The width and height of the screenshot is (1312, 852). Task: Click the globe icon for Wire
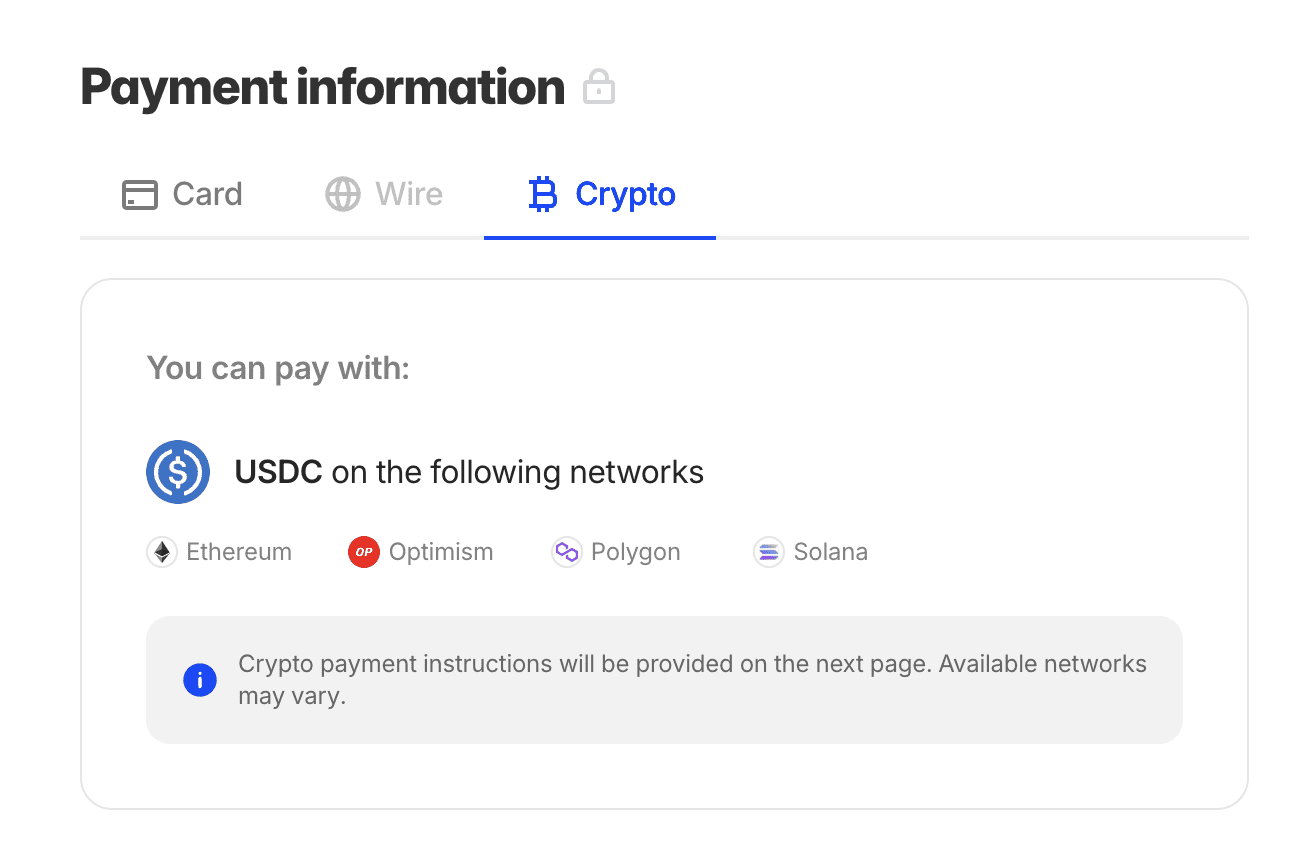tap(343, 194)
